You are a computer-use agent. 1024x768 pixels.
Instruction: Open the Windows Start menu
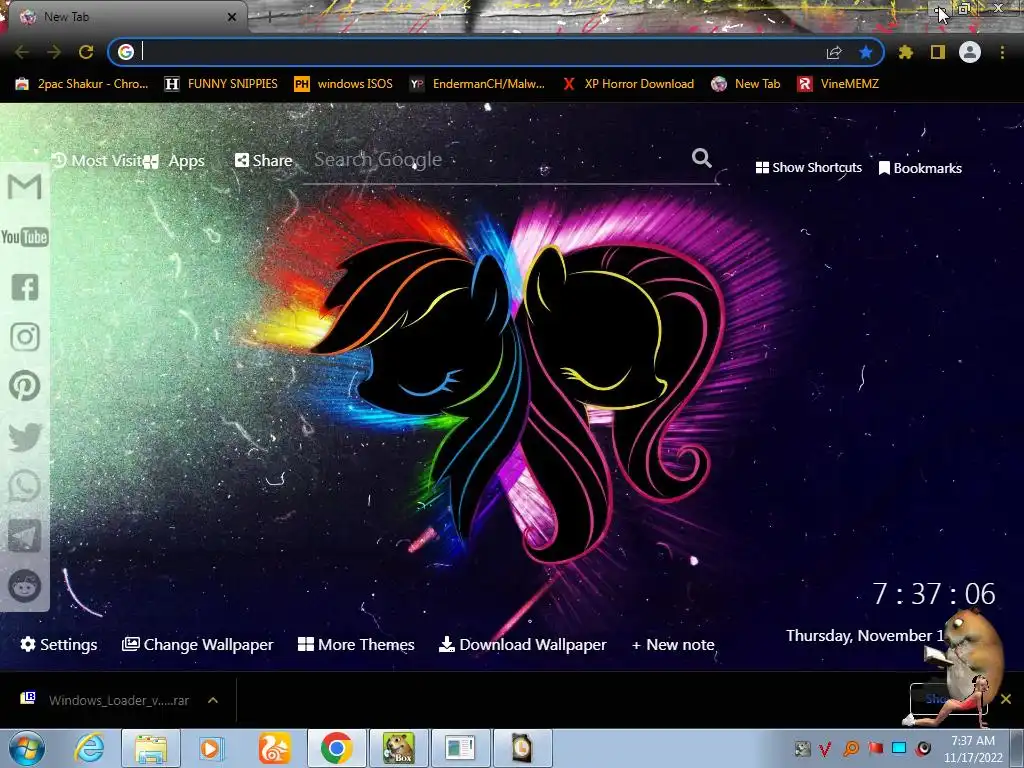(27, 749)
